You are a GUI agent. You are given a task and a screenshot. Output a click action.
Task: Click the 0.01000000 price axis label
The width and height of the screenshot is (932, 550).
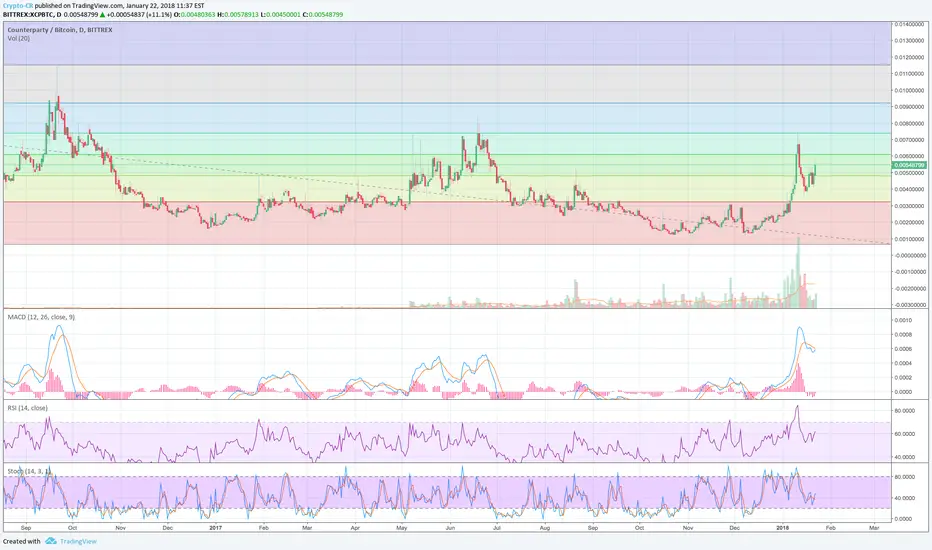(909, 90)
